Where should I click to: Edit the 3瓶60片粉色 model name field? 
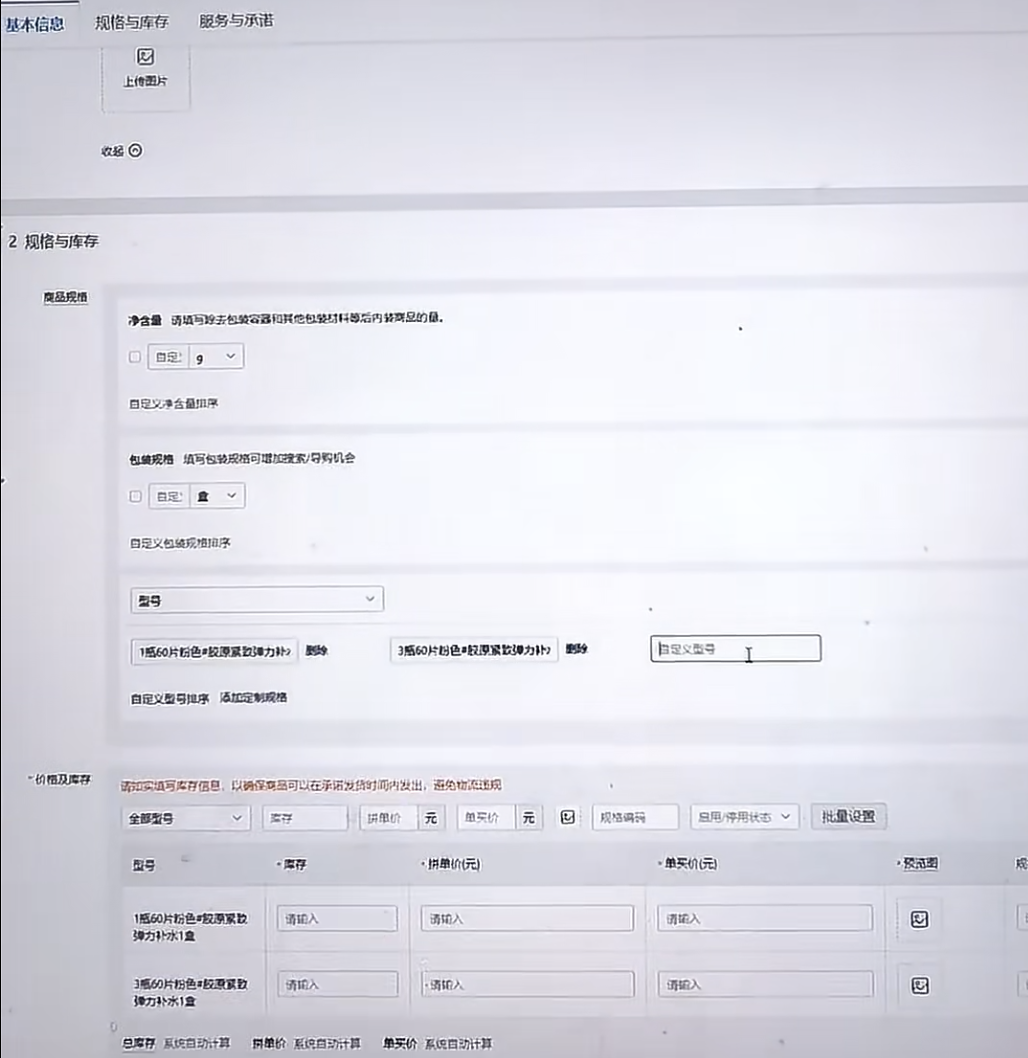pyautogui.click(x=474, y=650)
